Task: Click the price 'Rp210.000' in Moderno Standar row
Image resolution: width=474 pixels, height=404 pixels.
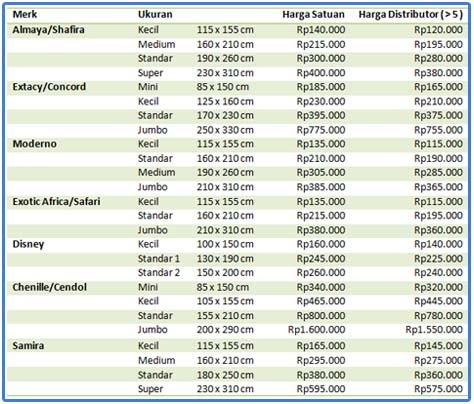Action: point(321,158)
